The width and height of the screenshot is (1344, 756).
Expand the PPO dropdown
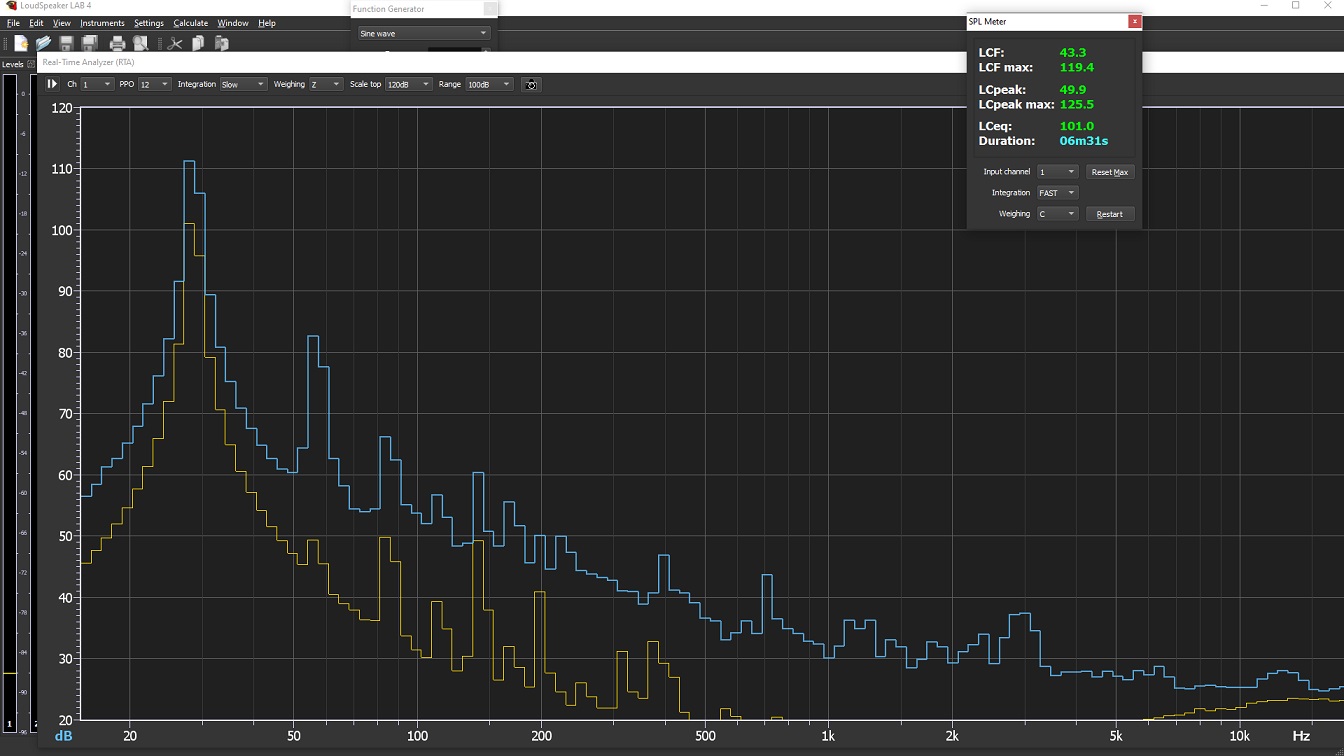[x=154, y=85]
